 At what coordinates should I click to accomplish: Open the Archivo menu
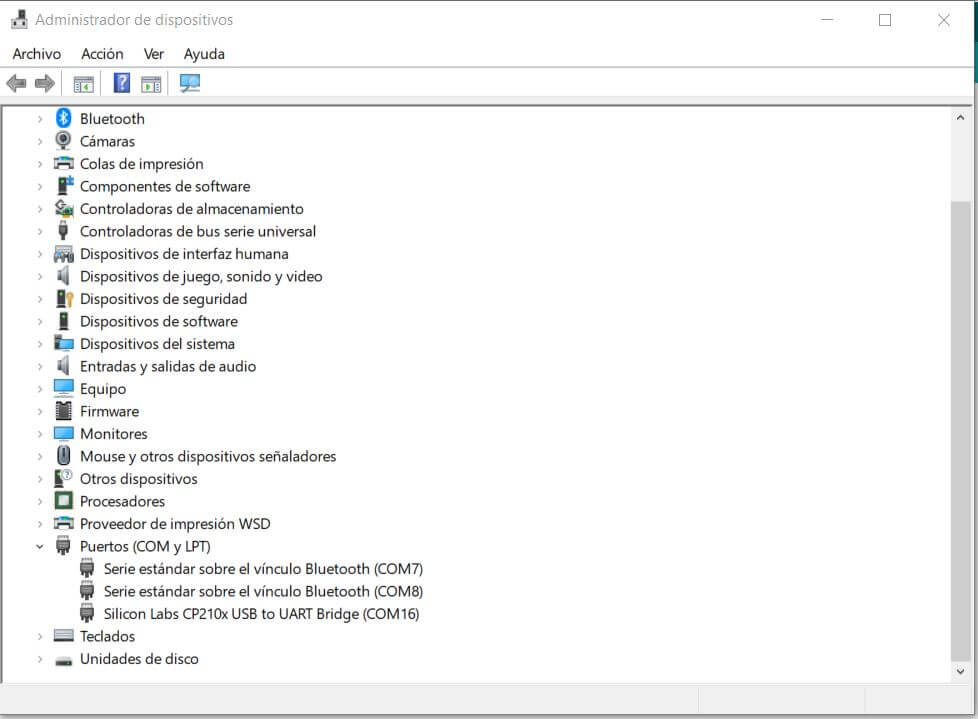[37, 54]
